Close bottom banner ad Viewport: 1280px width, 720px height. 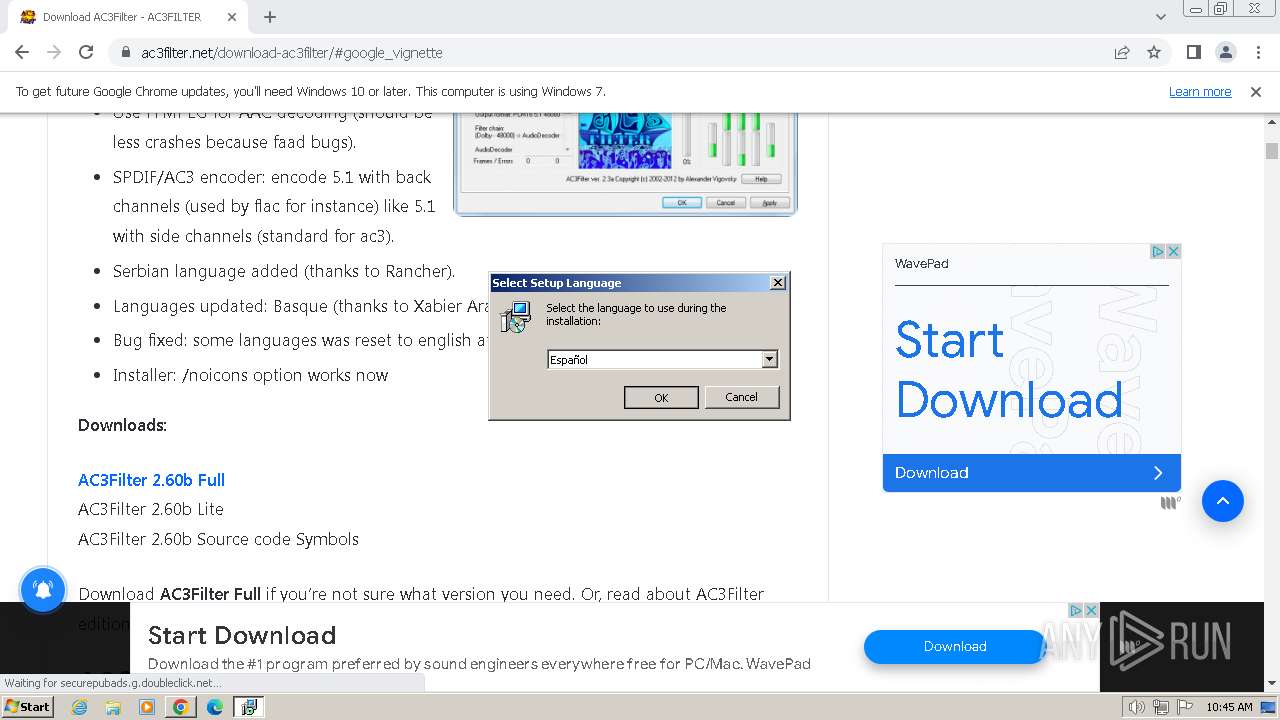1091,610
